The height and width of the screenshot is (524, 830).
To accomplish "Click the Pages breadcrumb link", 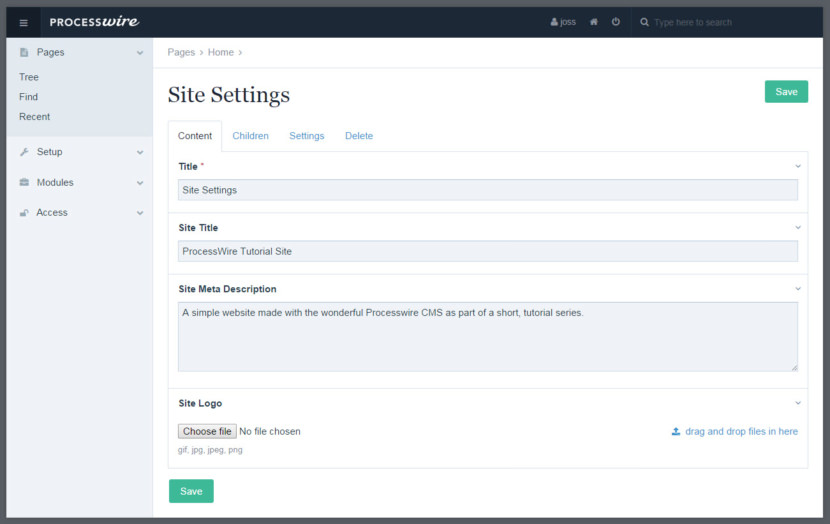I will pyautogui.click(x=181, y=52).
